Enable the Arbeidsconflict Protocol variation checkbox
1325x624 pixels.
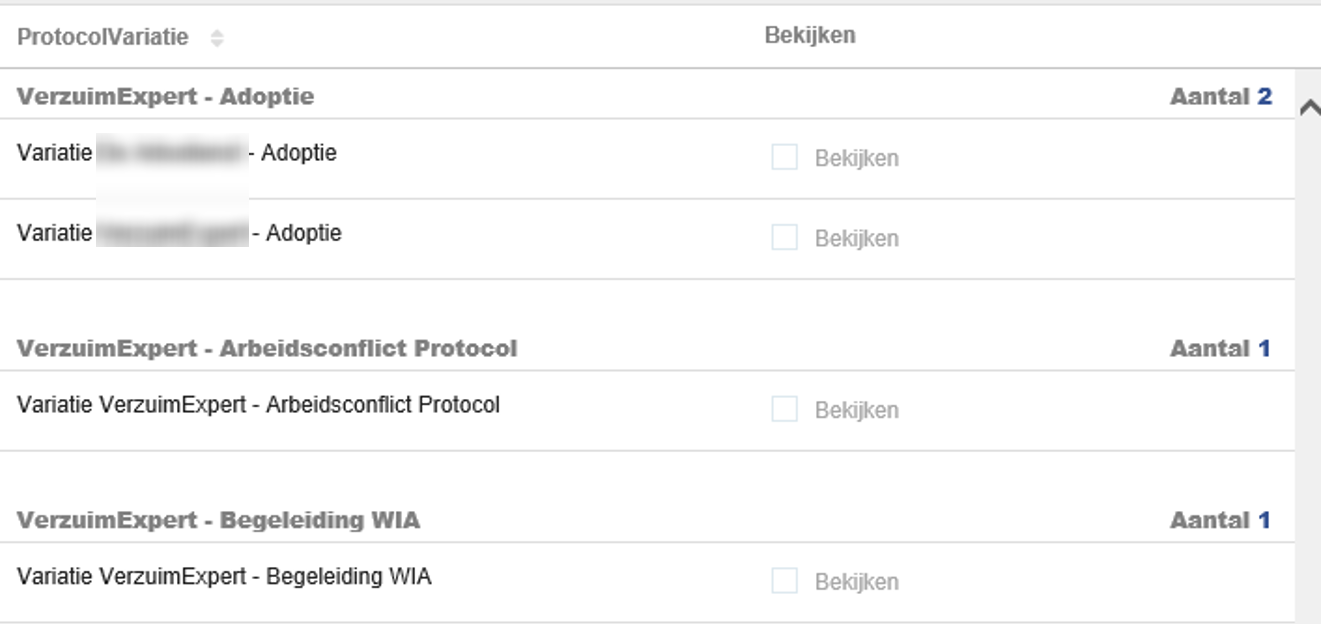pos(784,409)
